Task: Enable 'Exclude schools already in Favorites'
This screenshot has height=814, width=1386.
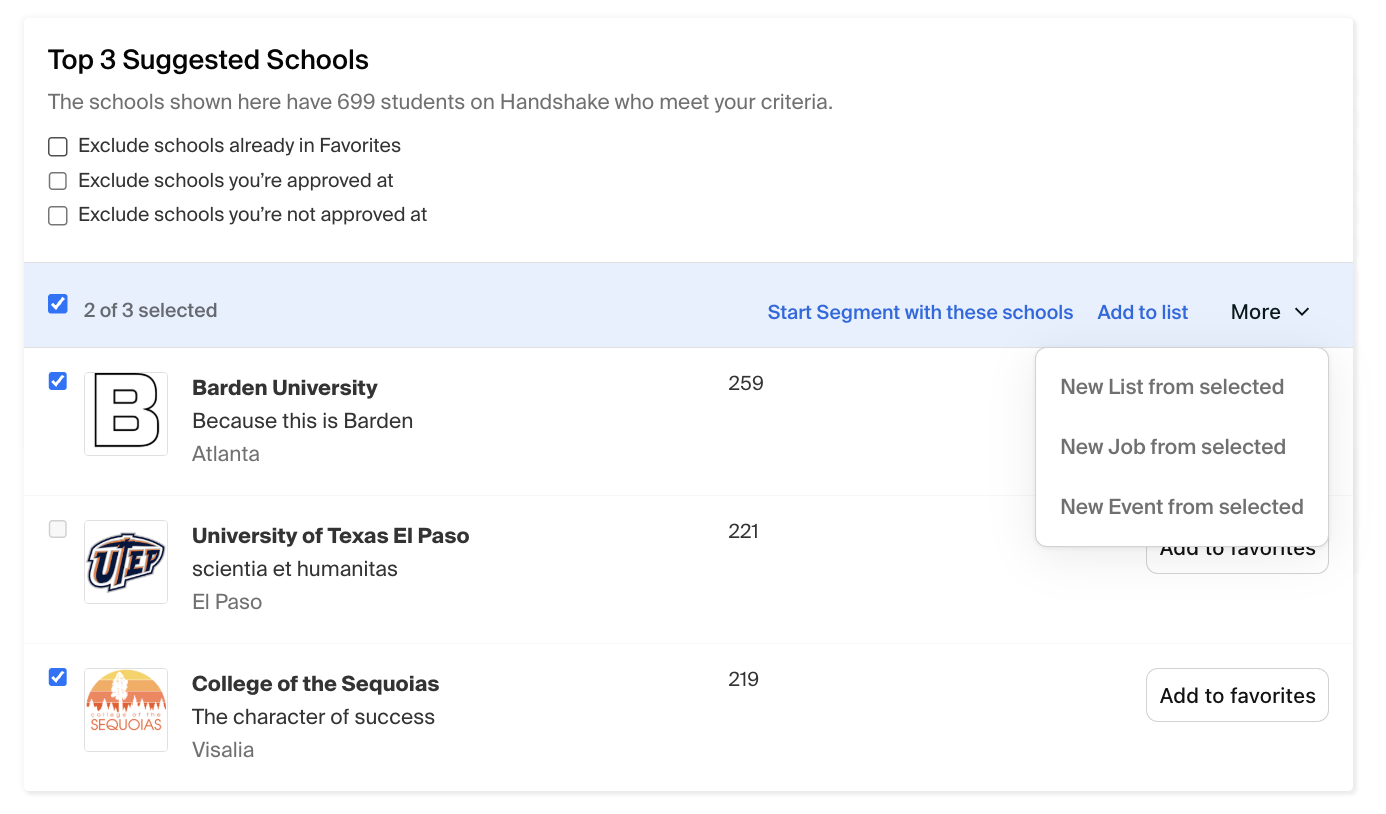Action: [57, 146]
